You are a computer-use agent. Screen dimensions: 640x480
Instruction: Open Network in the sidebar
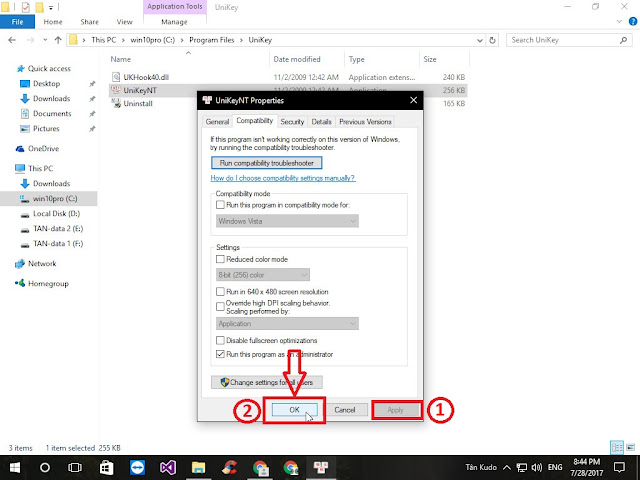point(42,264)
